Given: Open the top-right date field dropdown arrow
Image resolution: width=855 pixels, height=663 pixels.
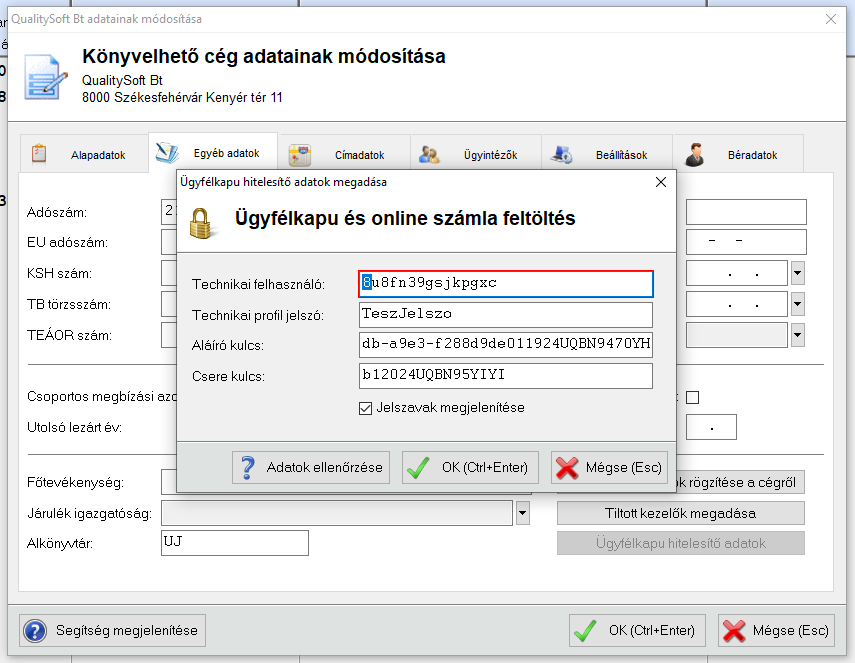Looking at the screenshot, I should click(x=797, y=273).
